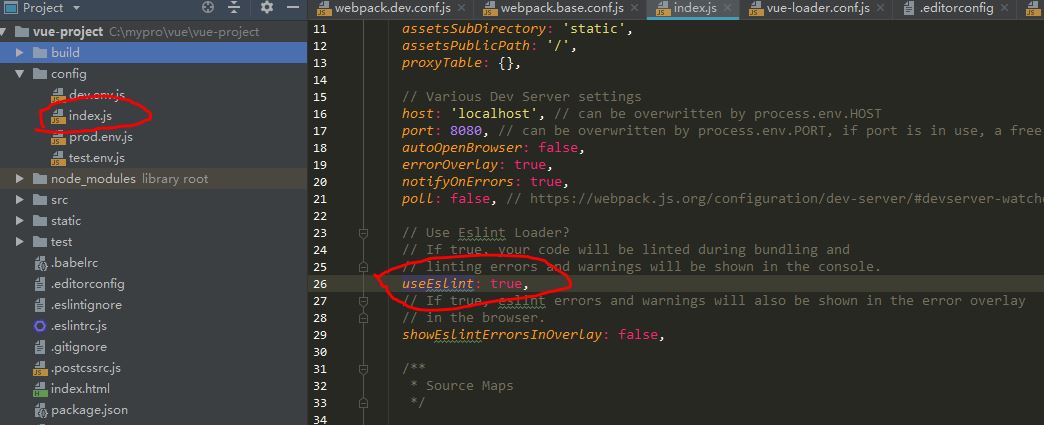Select package.json in project tree

pos(88,410)
